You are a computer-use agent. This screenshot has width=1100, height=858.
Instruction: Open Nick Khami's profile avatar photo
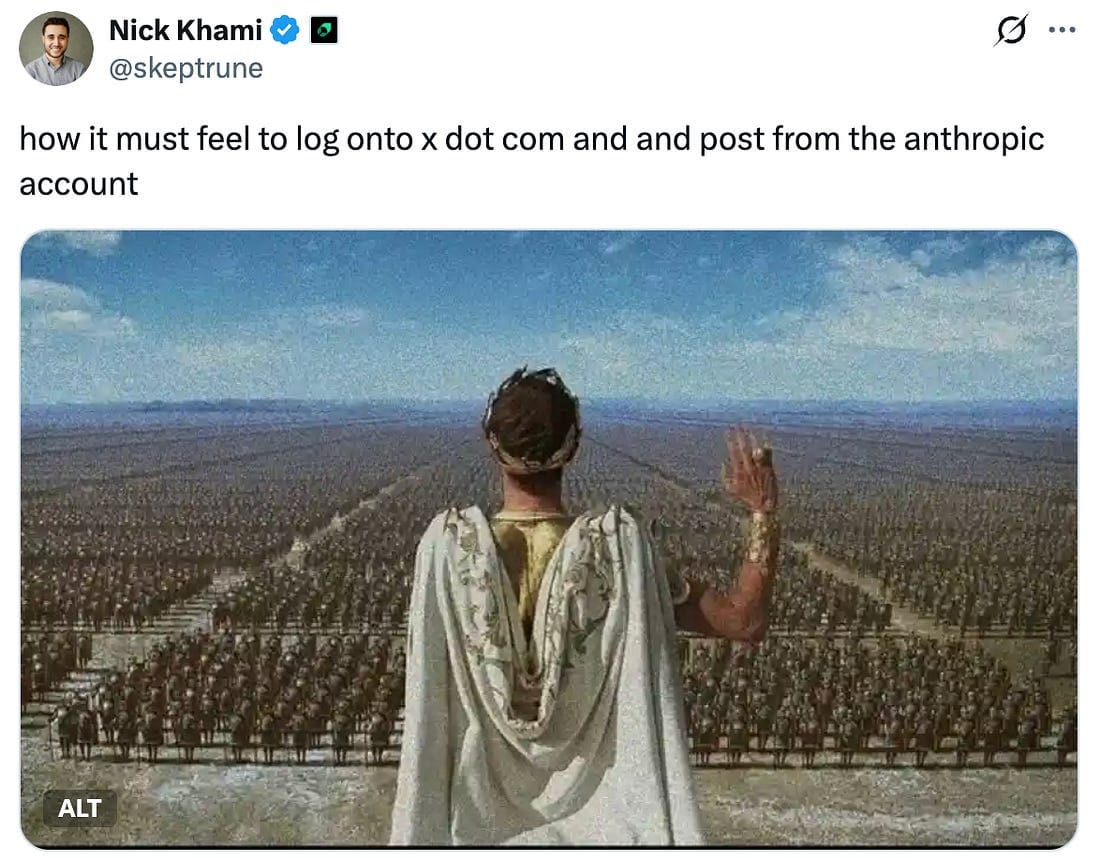56,48
